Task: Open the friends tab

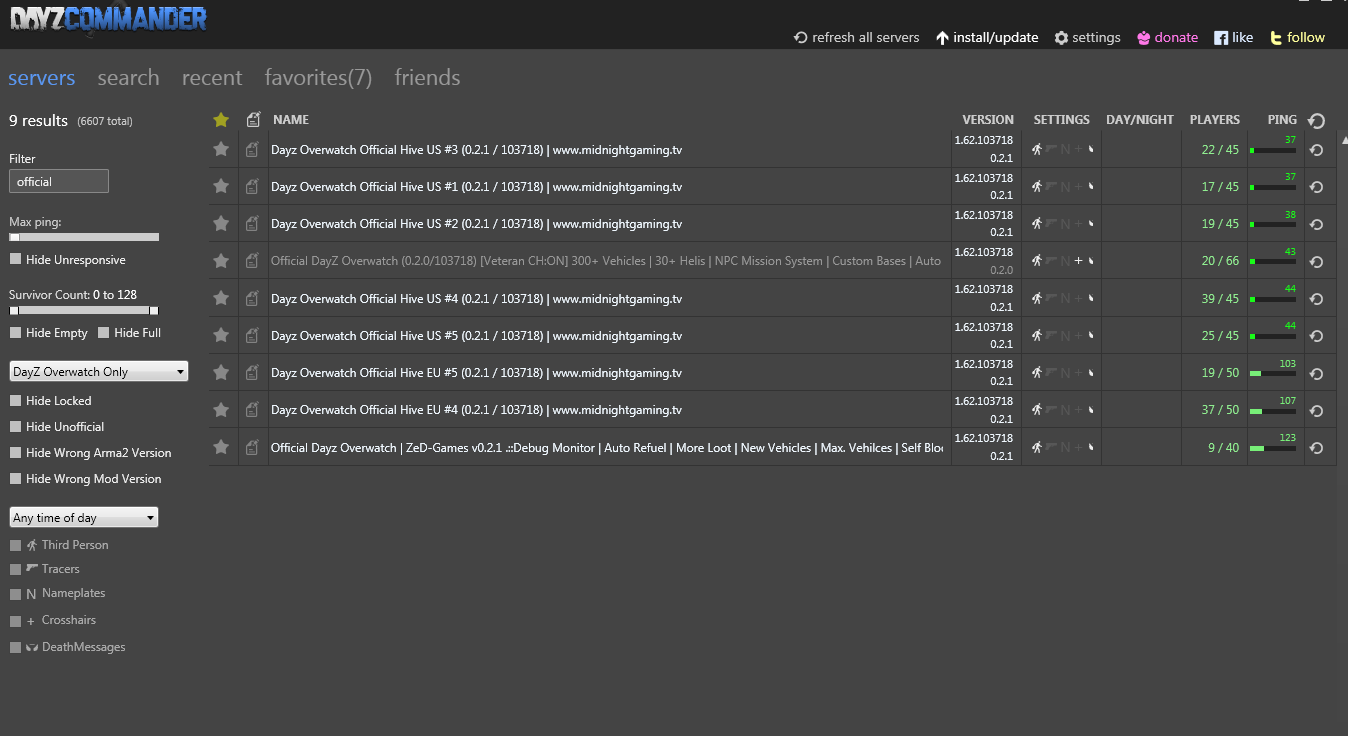Action: [x=427, y=78]
